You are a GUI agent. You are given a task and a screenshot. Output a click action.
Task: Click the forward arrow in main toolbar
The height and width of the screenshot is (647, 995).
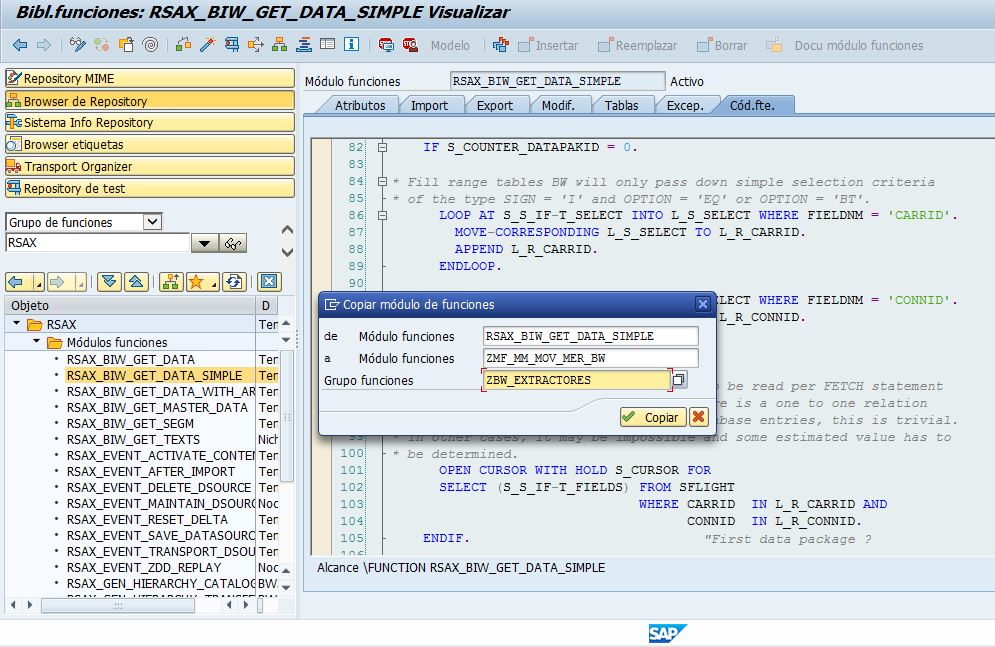coord(44,45)
